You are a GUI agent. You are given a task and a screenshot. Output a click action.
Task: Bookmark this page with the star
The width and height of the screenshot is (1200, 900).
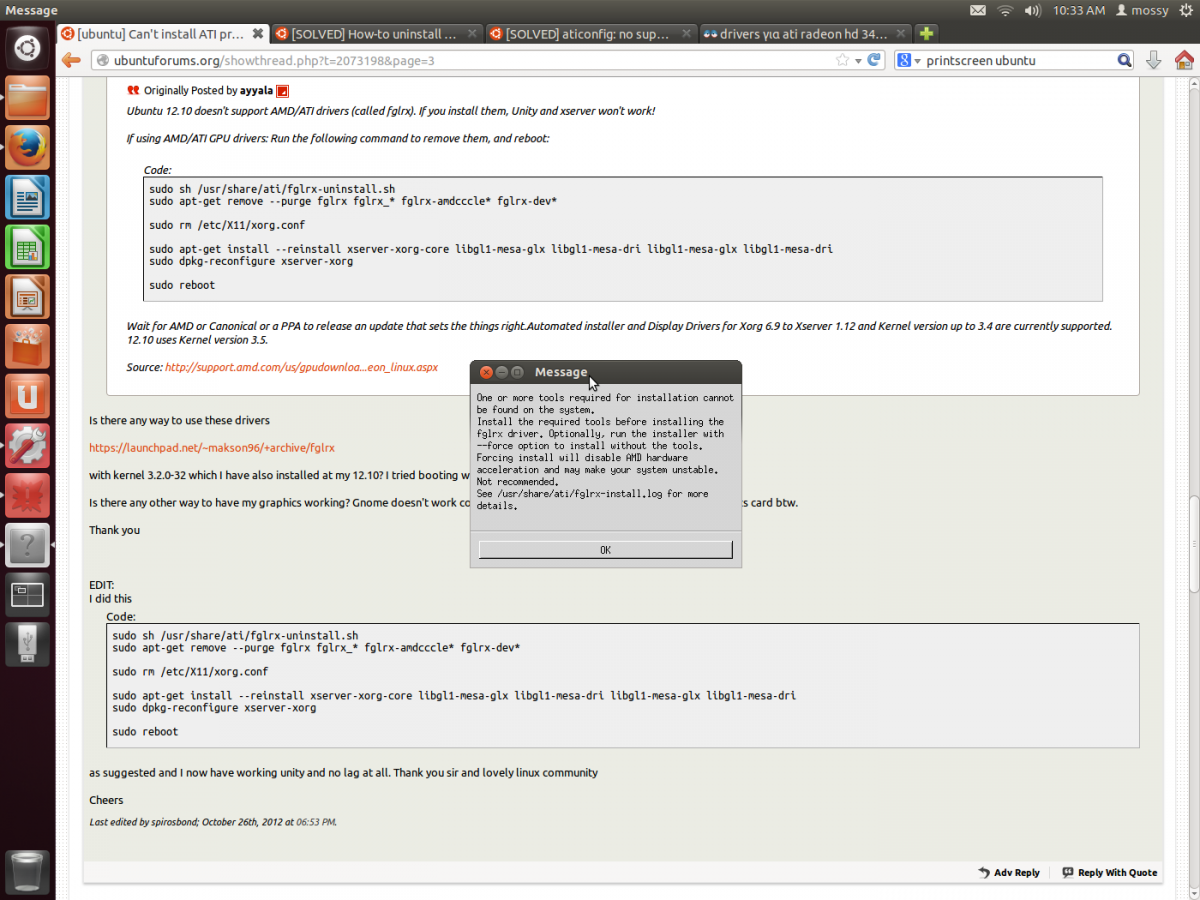pos(843,60)
